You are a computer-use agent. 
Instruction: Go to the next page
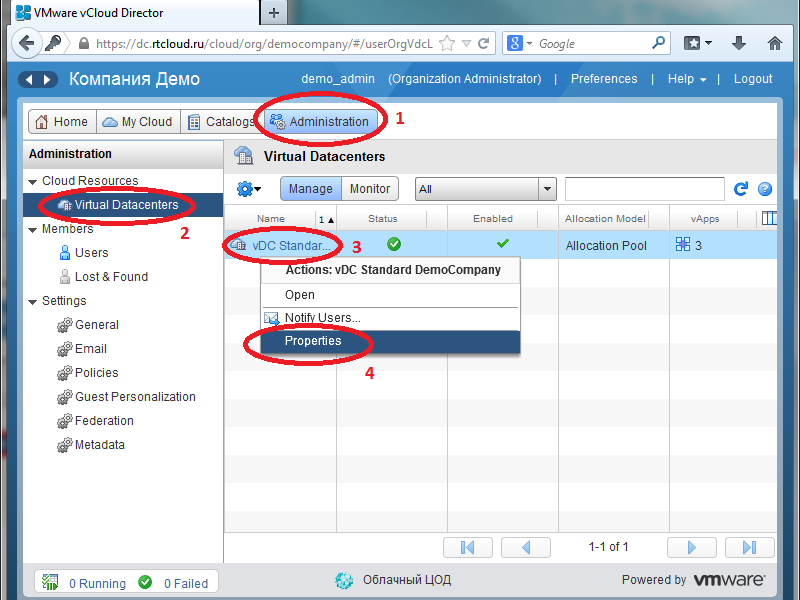click(692, 547)
